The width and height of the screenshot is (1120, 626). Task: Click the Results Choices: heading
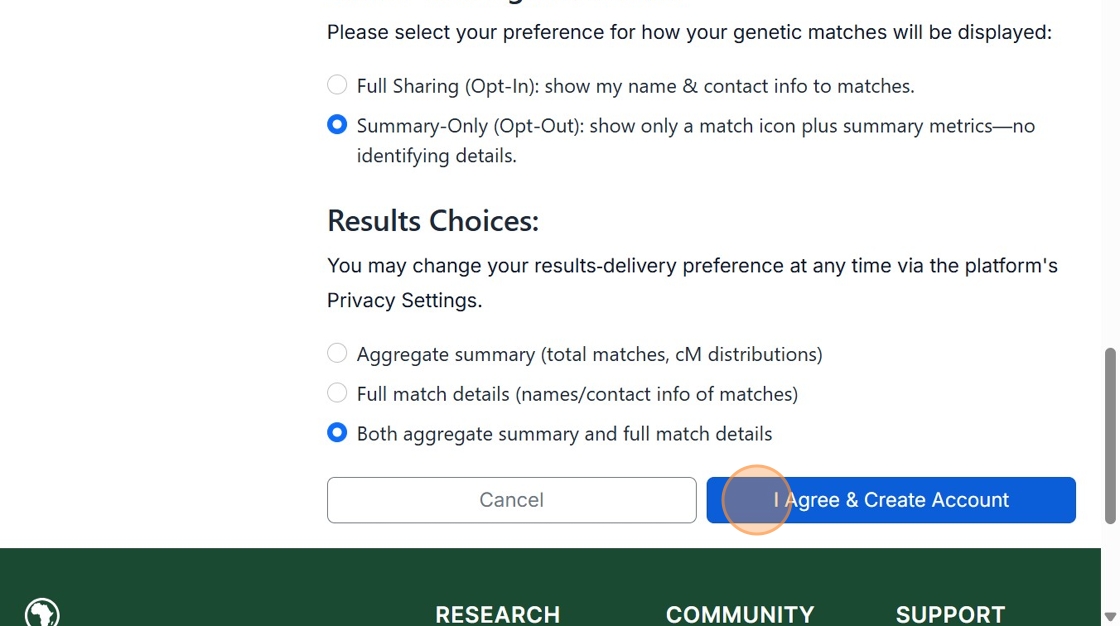coord(432,220)
